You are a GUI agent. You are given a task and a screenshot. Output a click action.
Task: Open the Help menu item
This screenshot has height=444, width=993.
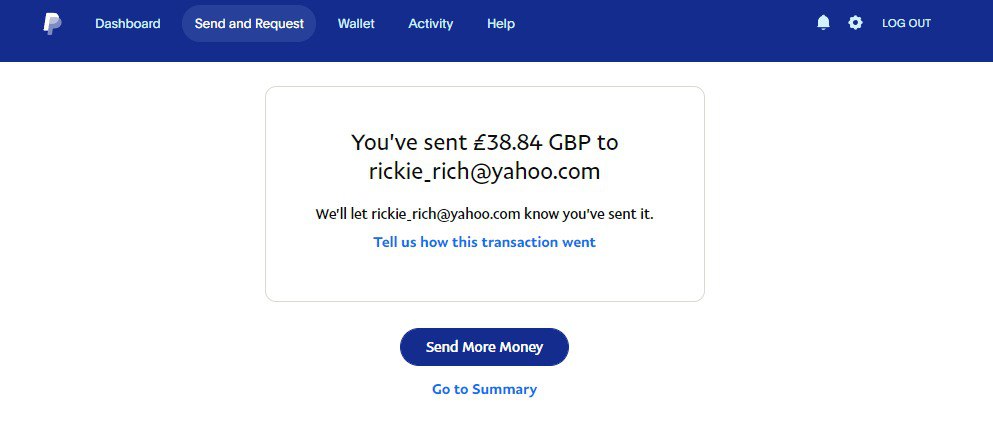tap(501, 23)
